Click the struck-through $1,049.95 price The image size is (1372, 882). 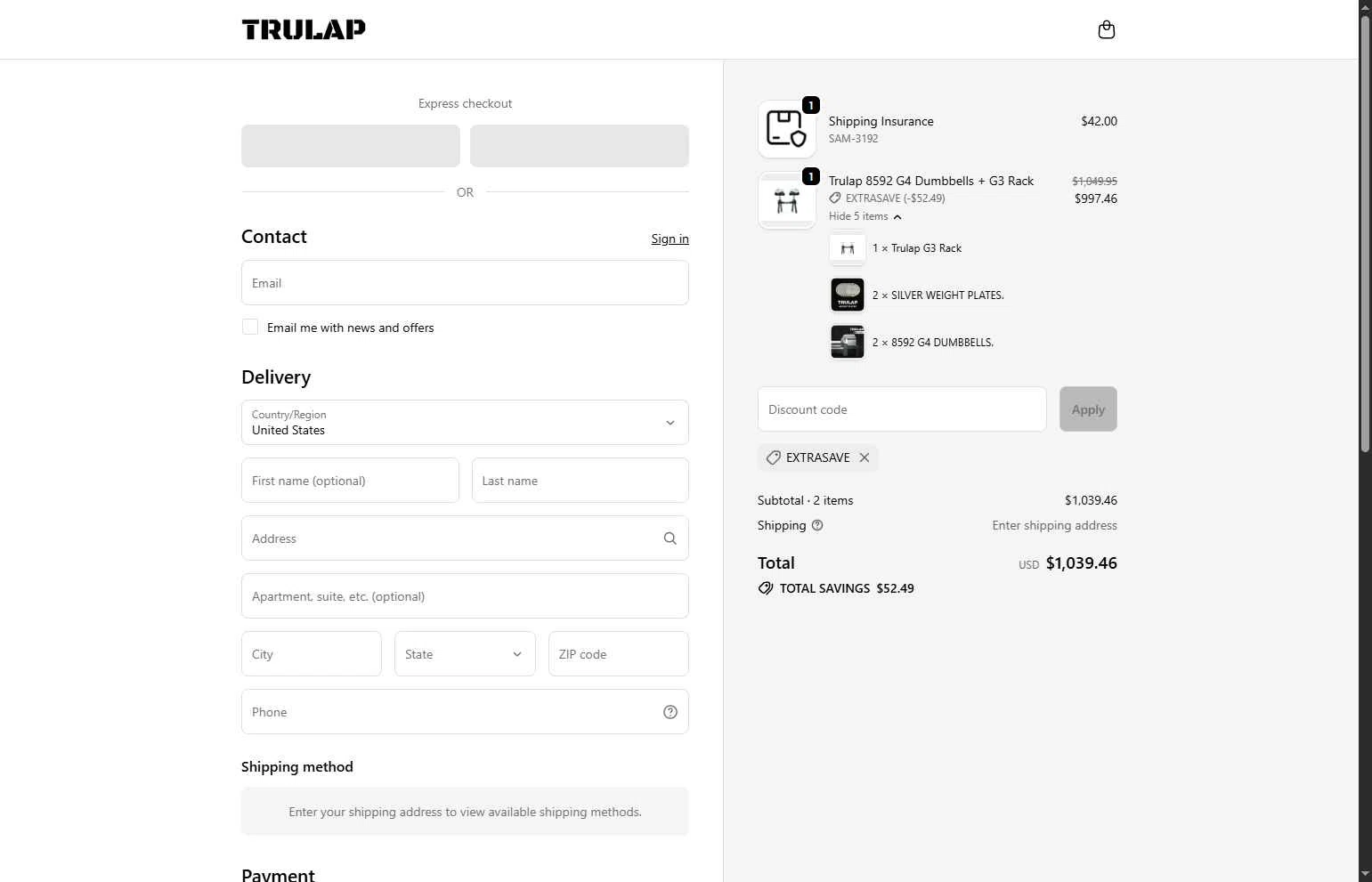1094,181
